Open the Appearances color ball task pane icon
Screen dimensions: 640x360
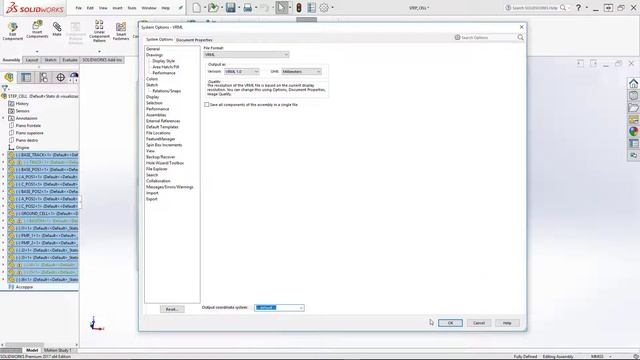633,131
